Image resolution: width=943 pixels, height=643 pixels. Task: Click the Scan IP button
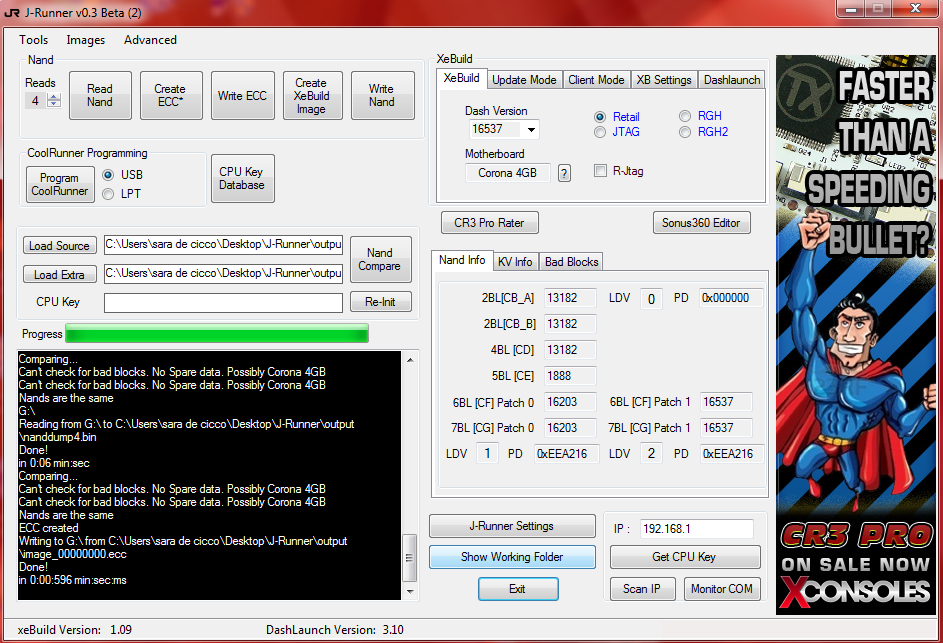(x=642, y=589)
